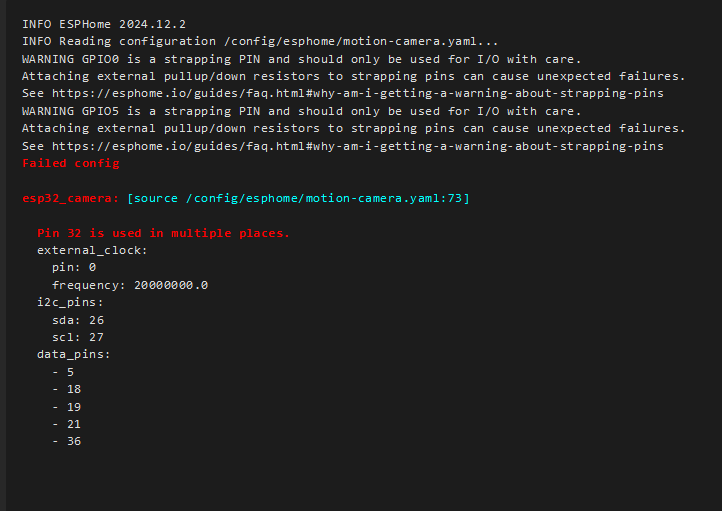Click data pin entry 19
Image resolution: width=722 pixels, height=511 pixels.
(67, 407)
